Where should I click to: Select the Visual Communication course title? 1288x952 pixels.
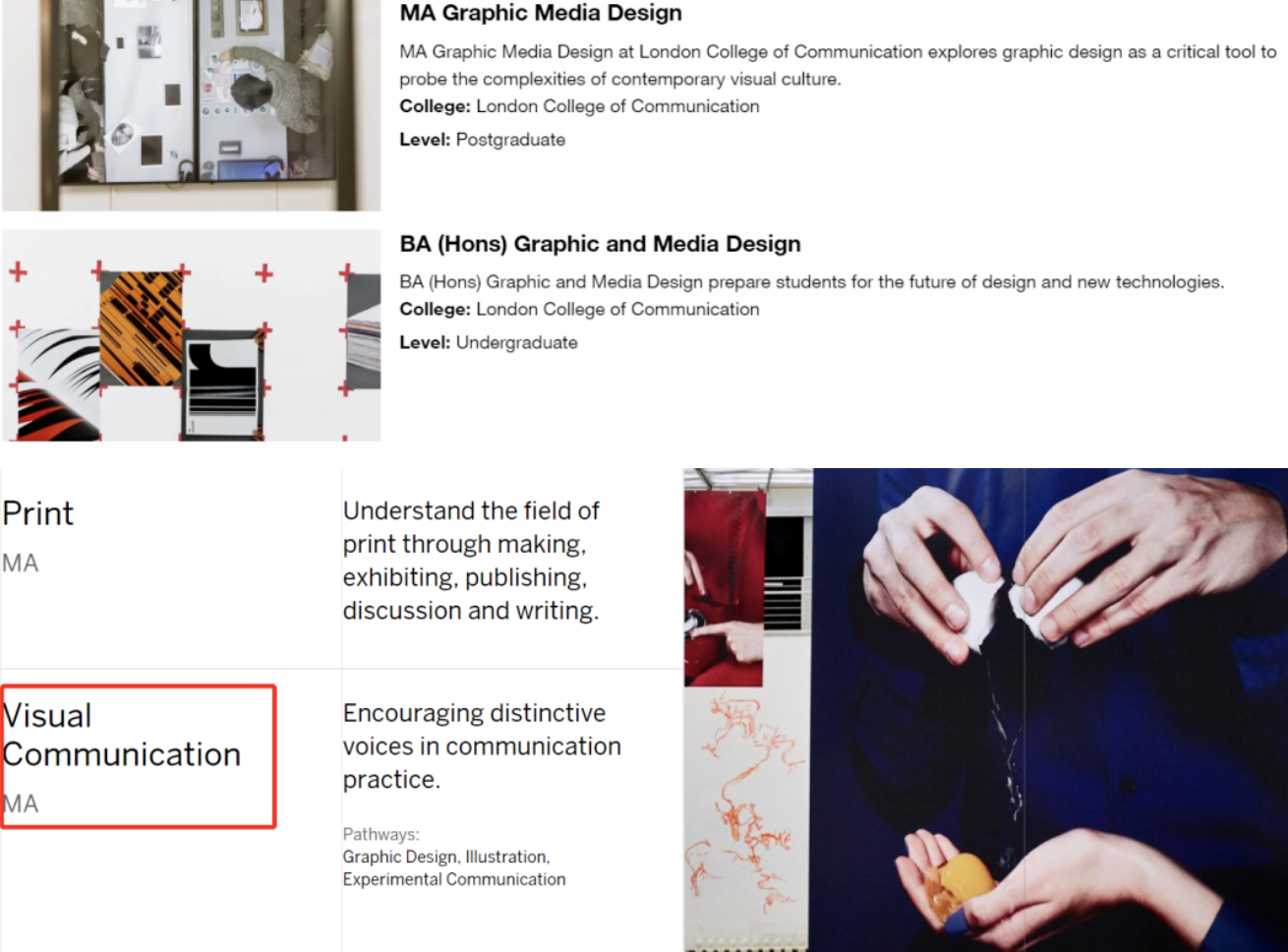[x=122, y=735]
